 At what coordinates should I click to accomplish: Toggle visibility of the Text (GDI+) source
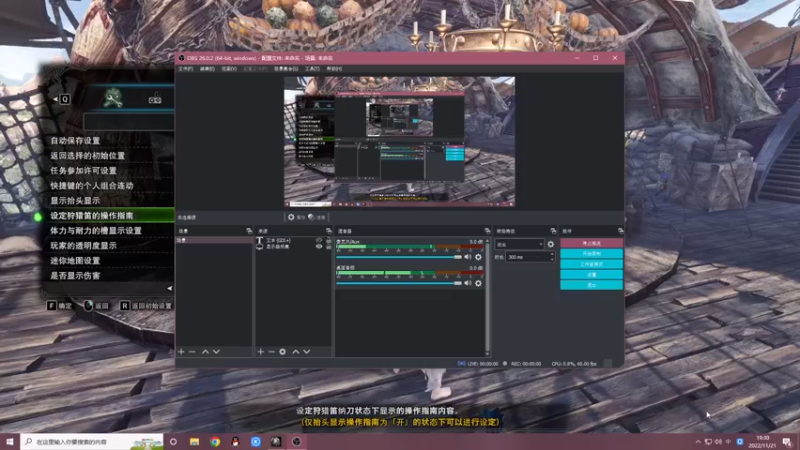319,240
